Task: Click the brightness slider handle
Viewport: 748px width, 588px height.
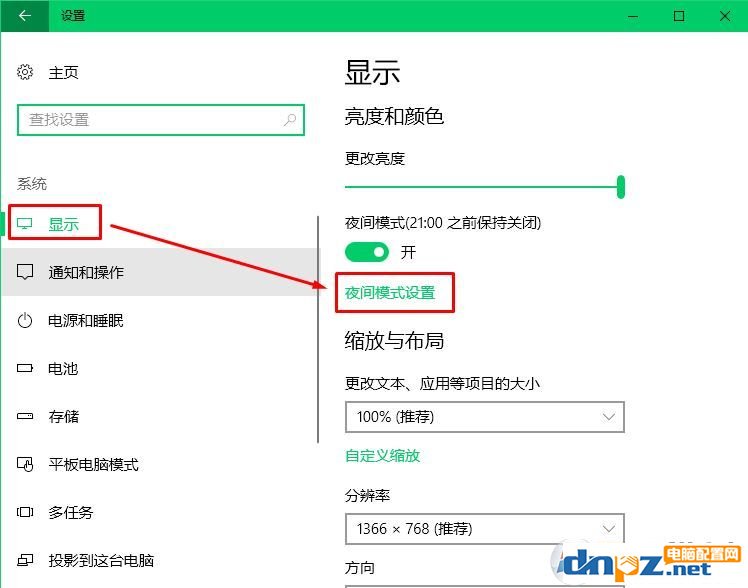Action: coord(621,186)
